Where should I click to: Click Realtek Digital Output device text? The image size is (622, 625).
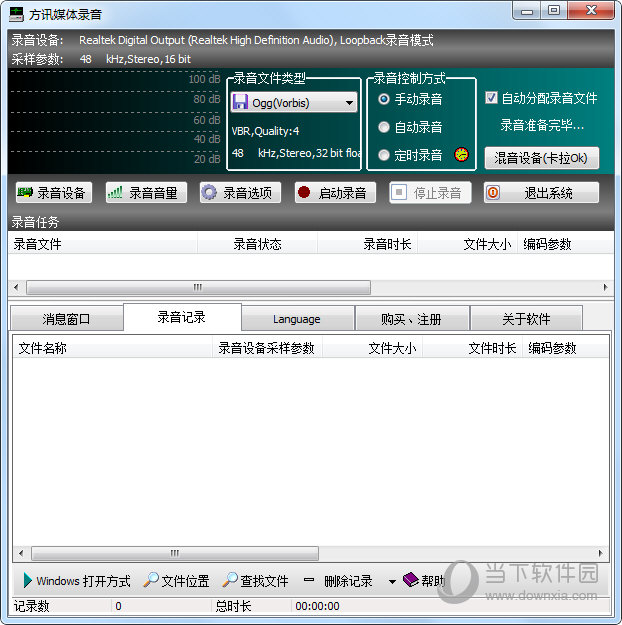tap(256, 40)
